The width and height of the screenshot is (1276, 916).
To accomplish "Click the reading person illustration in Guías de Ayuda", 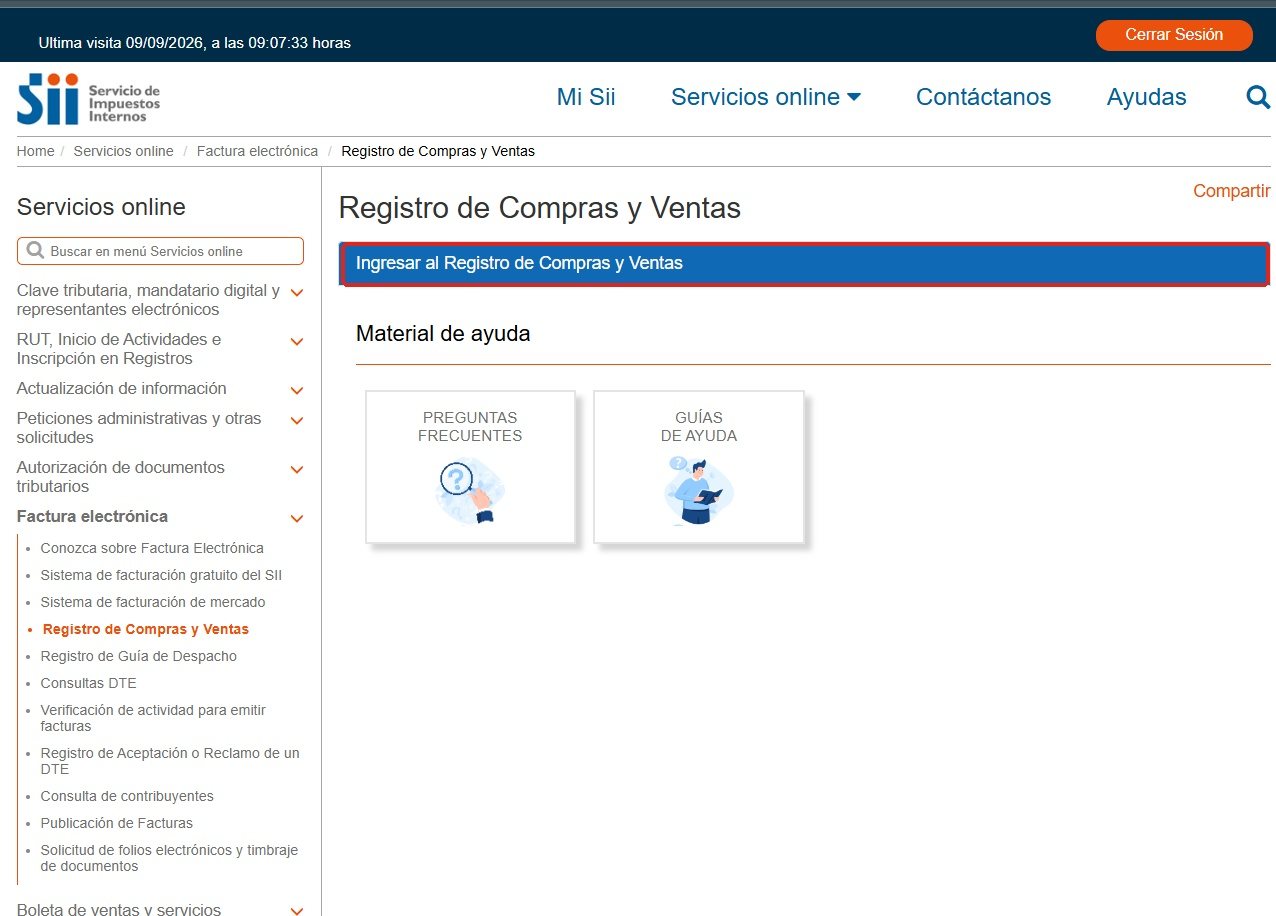I will point(698,490).
